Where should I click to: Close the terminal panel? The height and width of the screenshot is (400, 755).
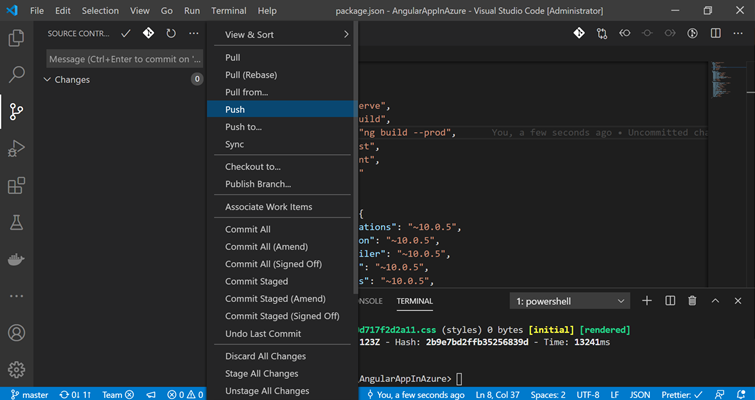pos(738,301)
